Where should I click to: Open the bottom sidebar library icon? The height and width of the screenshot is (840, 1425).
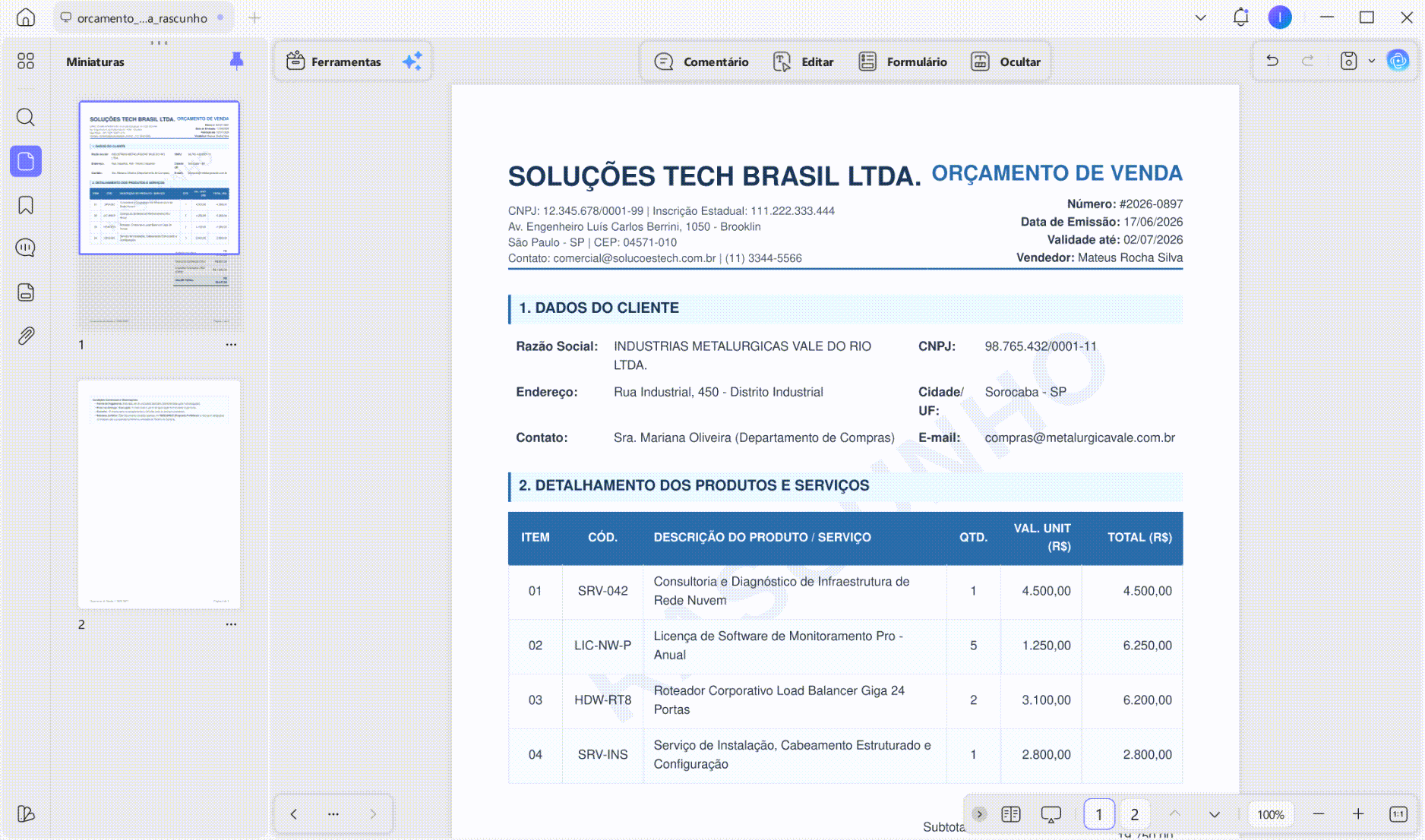pos(26,814)
